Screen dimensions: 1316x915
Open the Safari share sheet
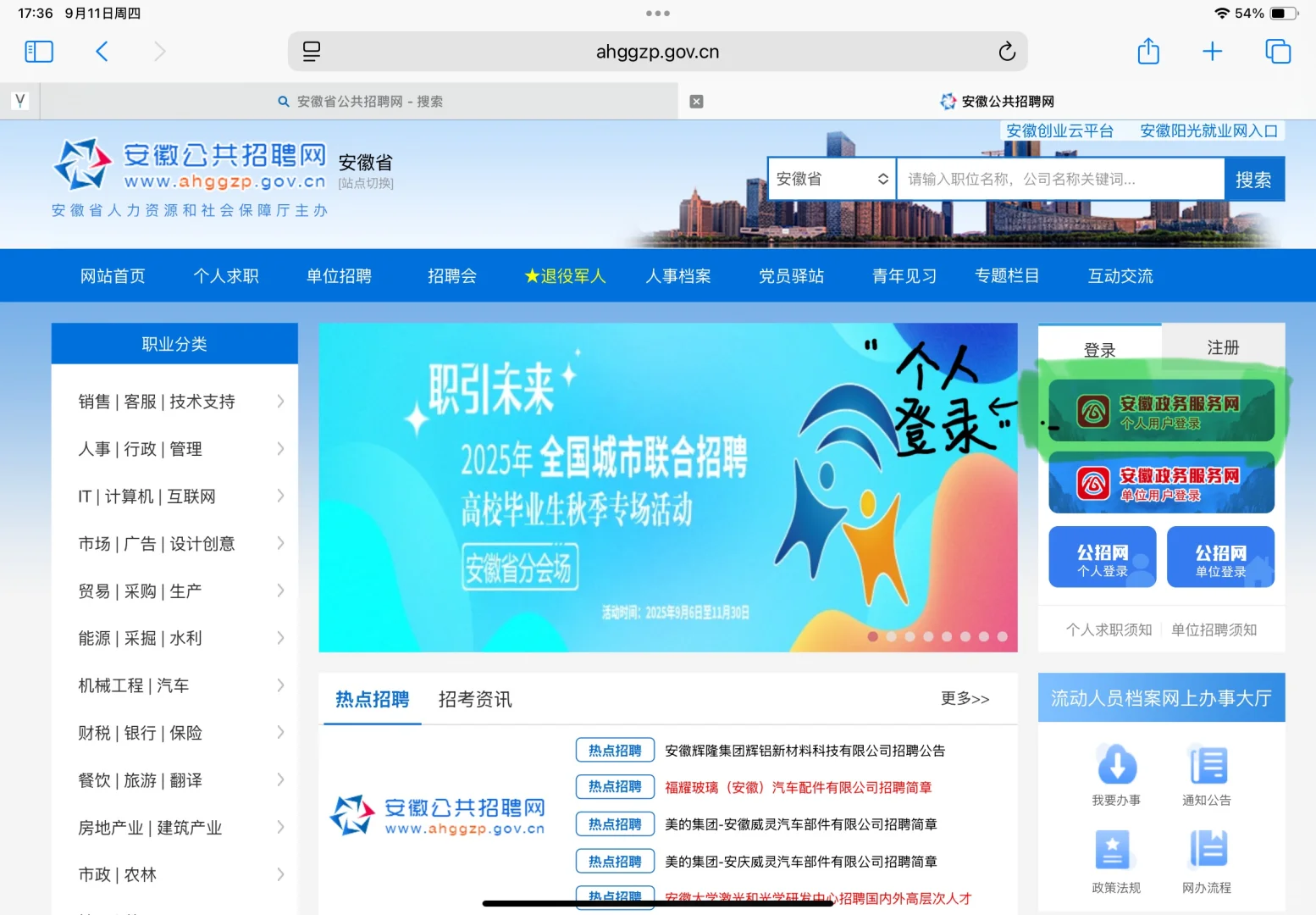click(x=1148, y=51)
